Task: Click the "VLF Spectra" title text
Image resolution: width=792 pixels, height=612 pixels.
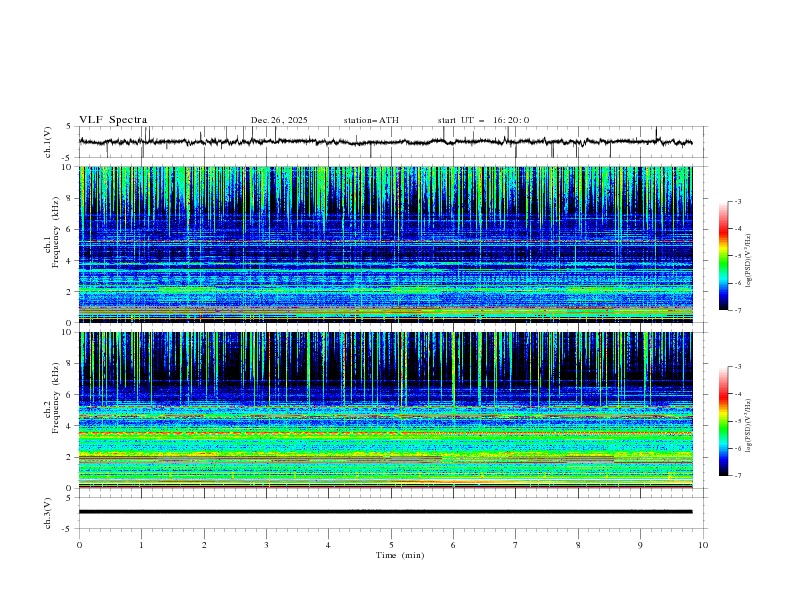Action: (113, 120)
